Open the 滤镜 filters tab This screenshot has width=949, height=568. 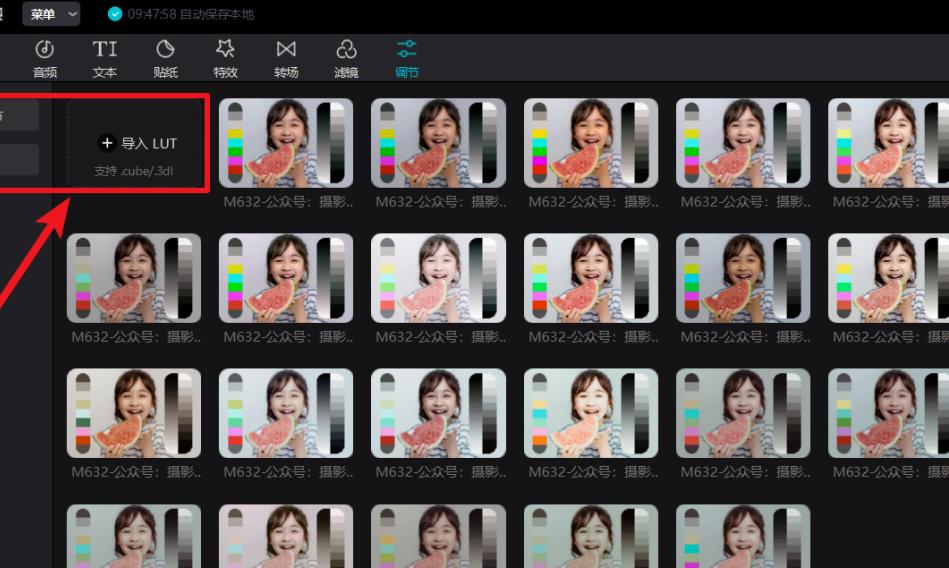(346, 59)
